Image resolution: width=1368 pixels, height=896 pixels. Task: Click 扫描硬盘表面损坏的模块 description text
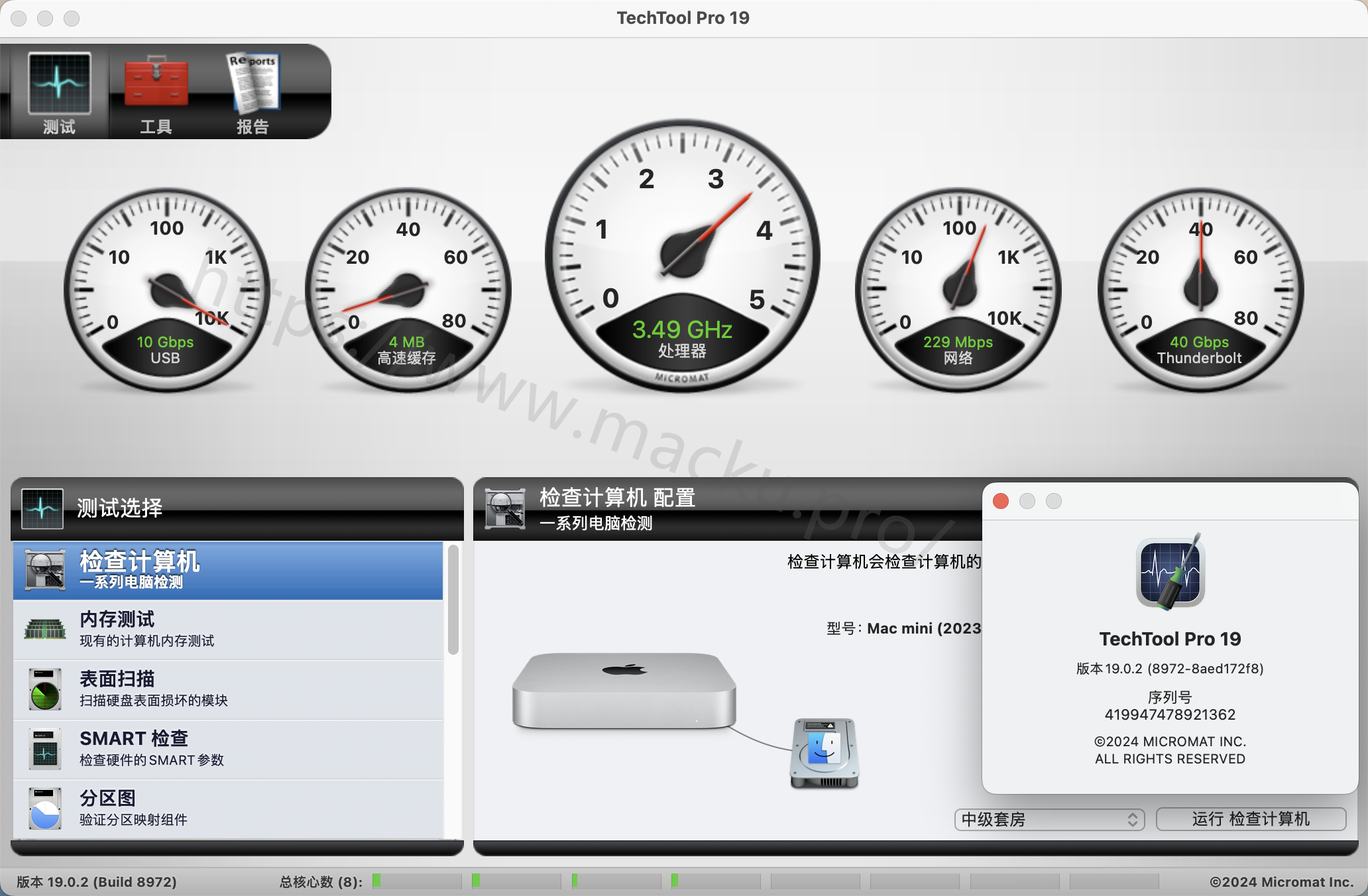click(154, 700)
